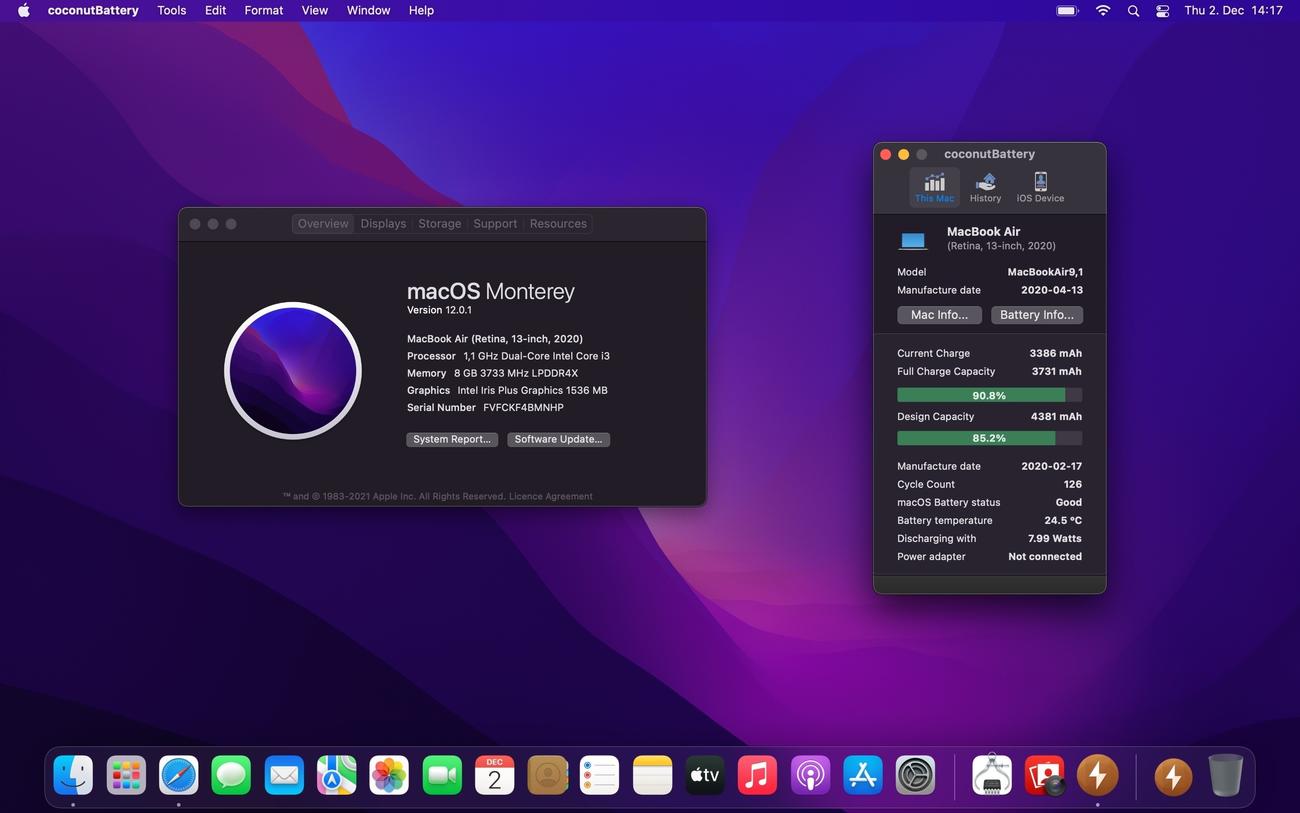The height and width of the screenshot is (813, 1300).
Task: Open the Edit menu
Action: click(215, 10)
